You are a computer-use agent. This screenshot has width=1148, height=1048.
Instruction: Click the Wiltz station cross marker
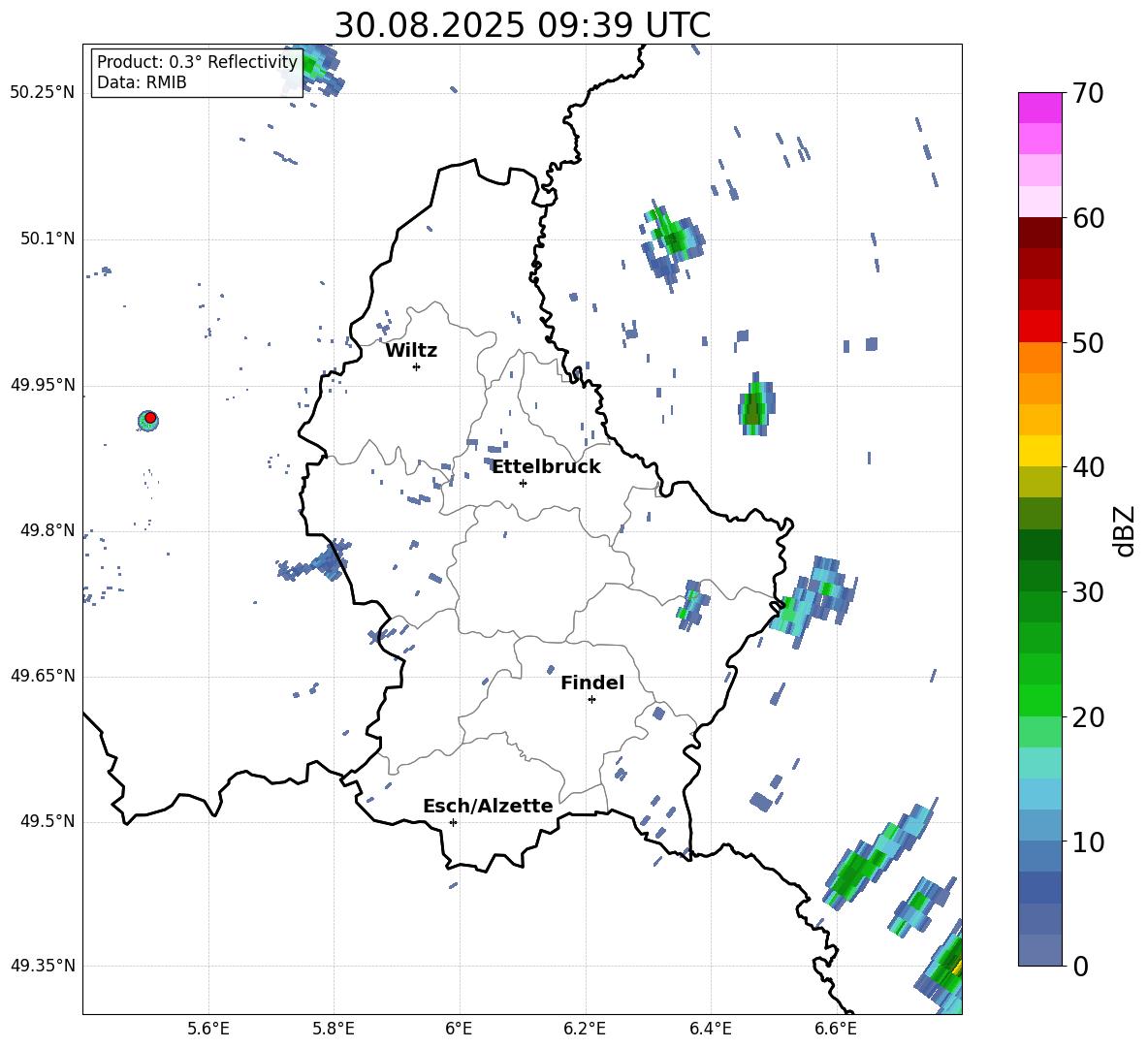point(416,366)
